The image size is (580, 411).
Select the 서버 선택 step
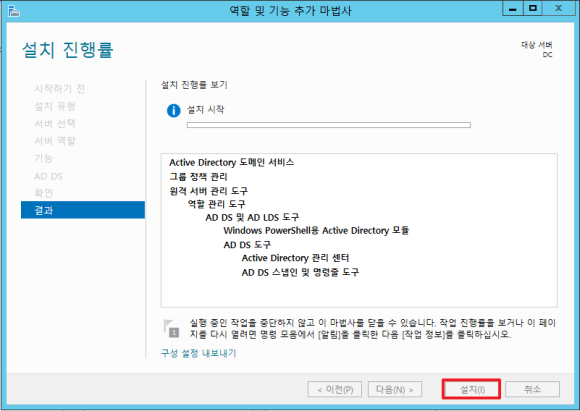55,123
